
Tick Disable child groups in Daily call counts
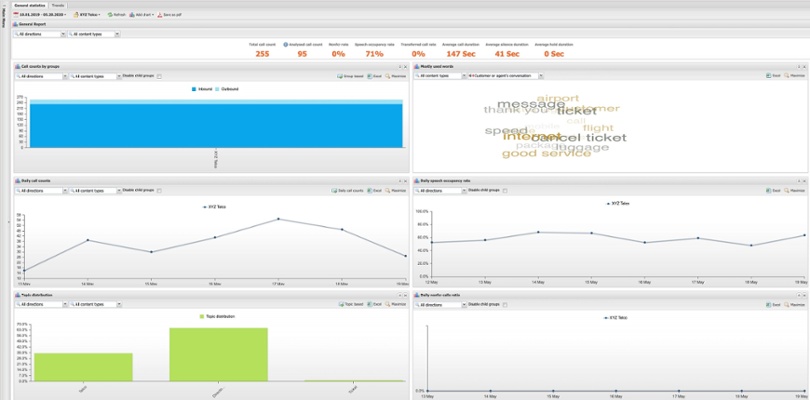point(159,191)
